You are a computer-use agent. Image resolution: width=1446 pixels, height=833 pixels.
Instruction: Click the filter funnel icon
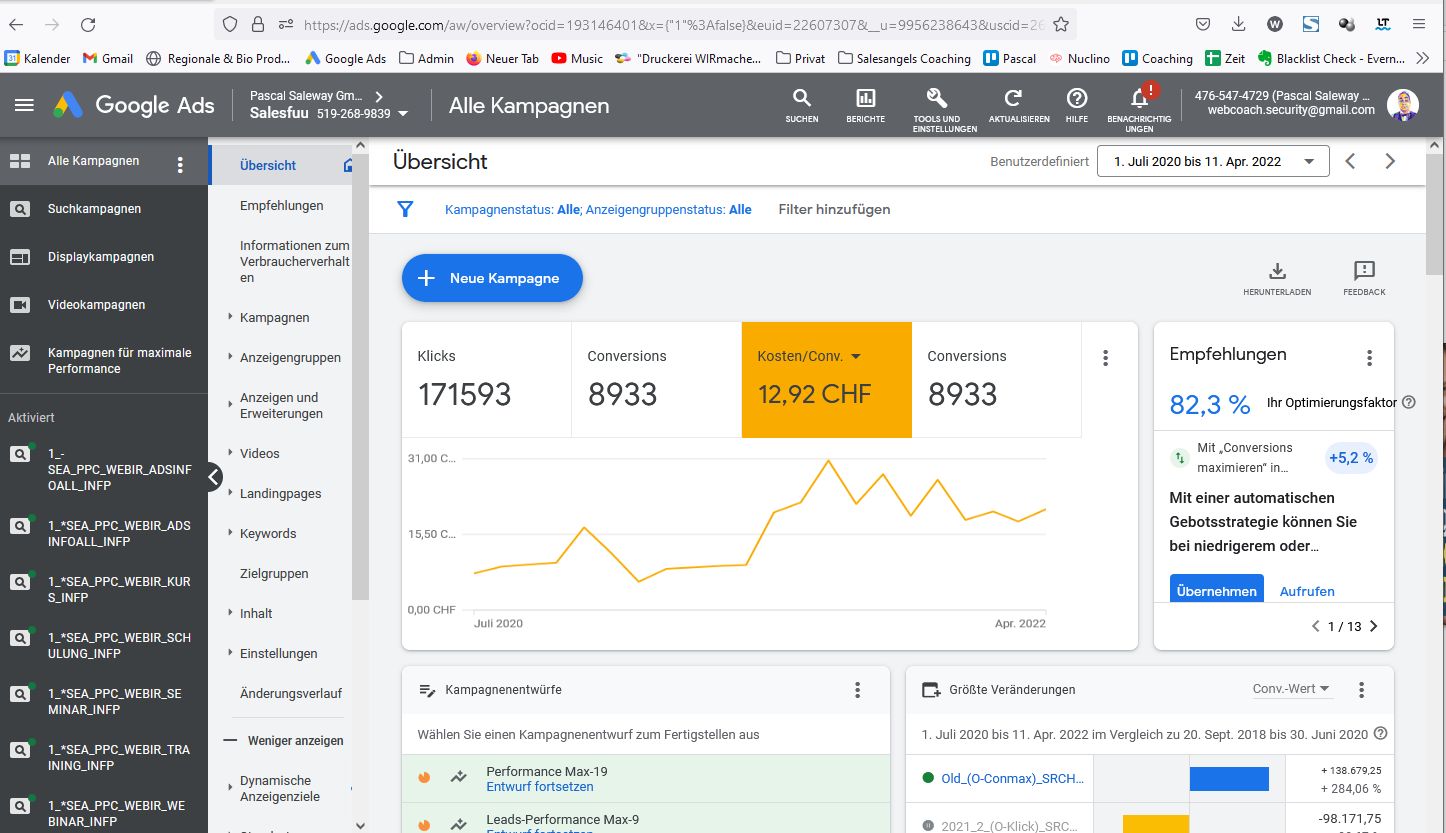(x=405, y=209)
